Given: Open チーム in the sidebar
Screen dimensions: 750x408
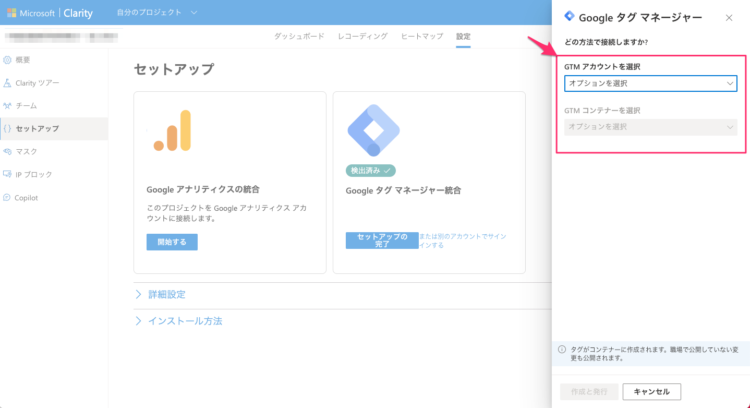Looking at the screenshot, I should [x=54, y=106].
